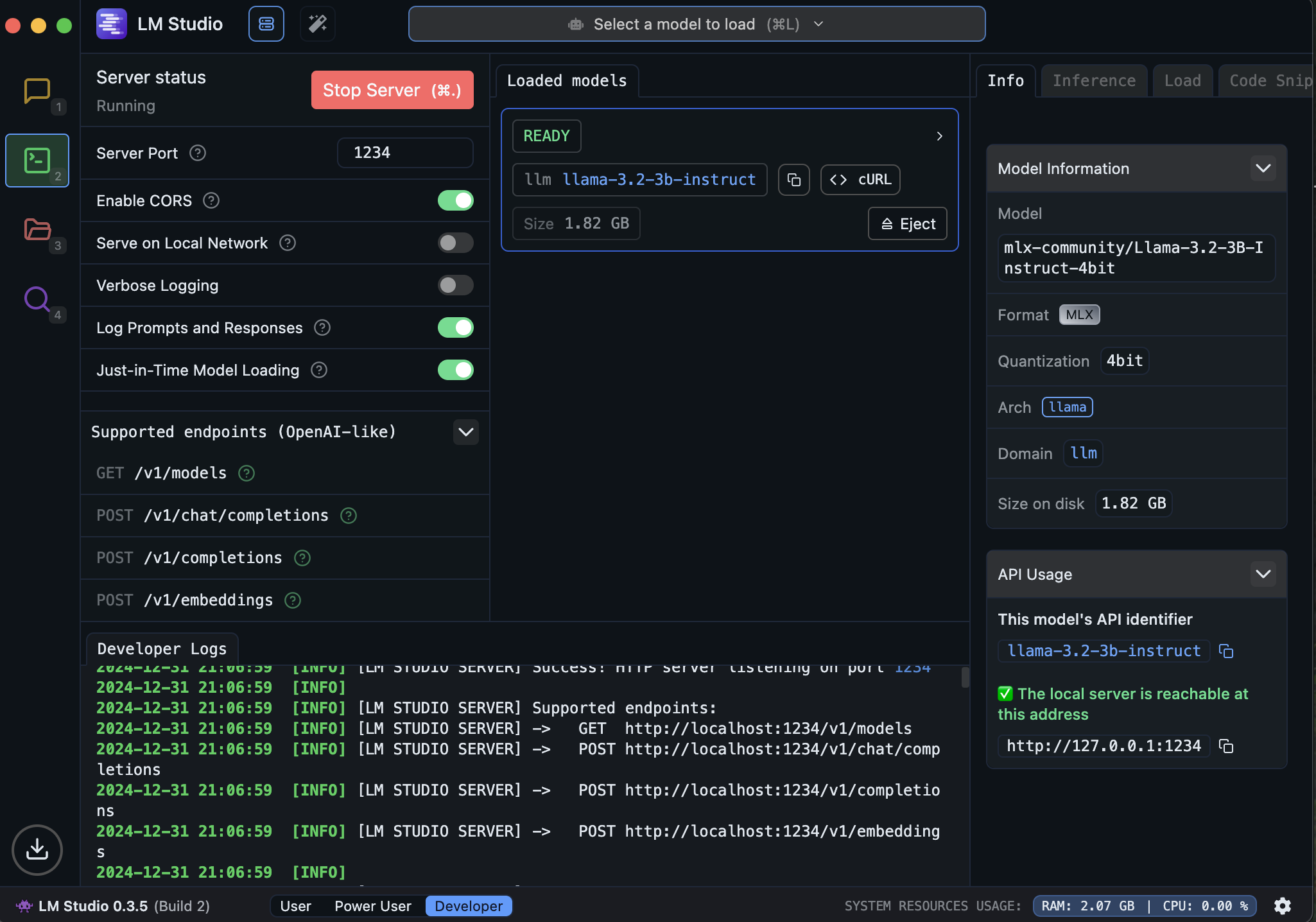
Task: Switch to the Inference tab
Action: (x=1095, y=81)
